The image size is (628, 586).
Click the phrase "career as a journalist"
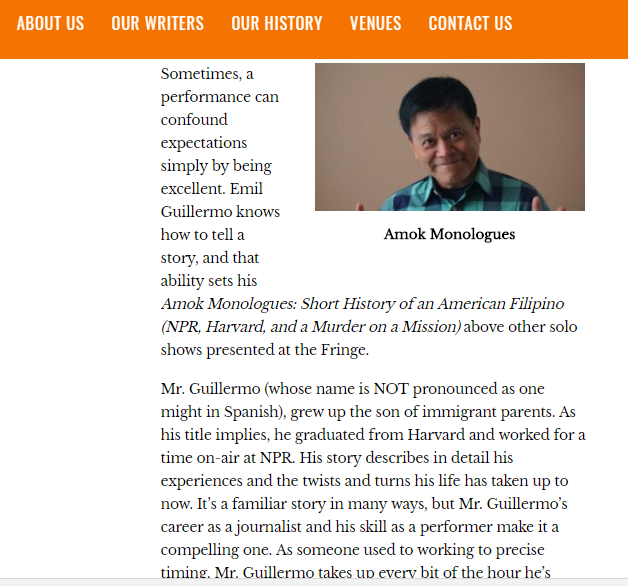pos(231,527)
